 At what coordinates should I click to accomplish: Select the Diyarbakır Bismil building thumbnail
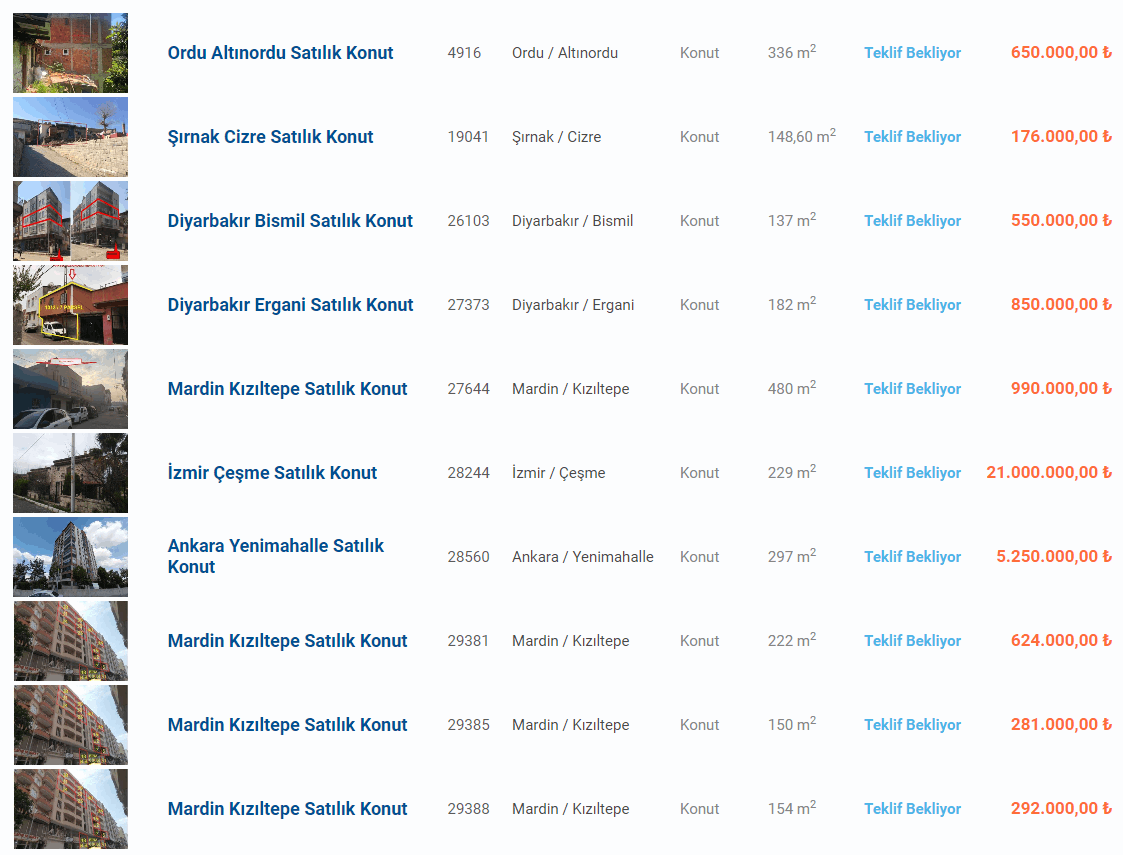tap(70, 221)
